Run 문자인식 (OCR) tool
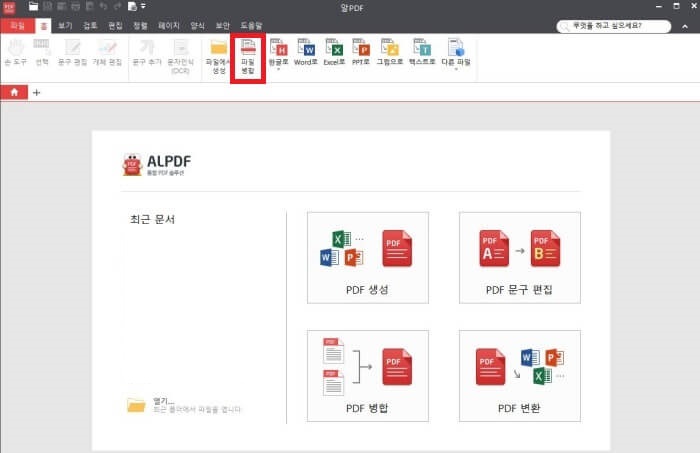Viewport: 700px width, 453px height. (180, 56)
